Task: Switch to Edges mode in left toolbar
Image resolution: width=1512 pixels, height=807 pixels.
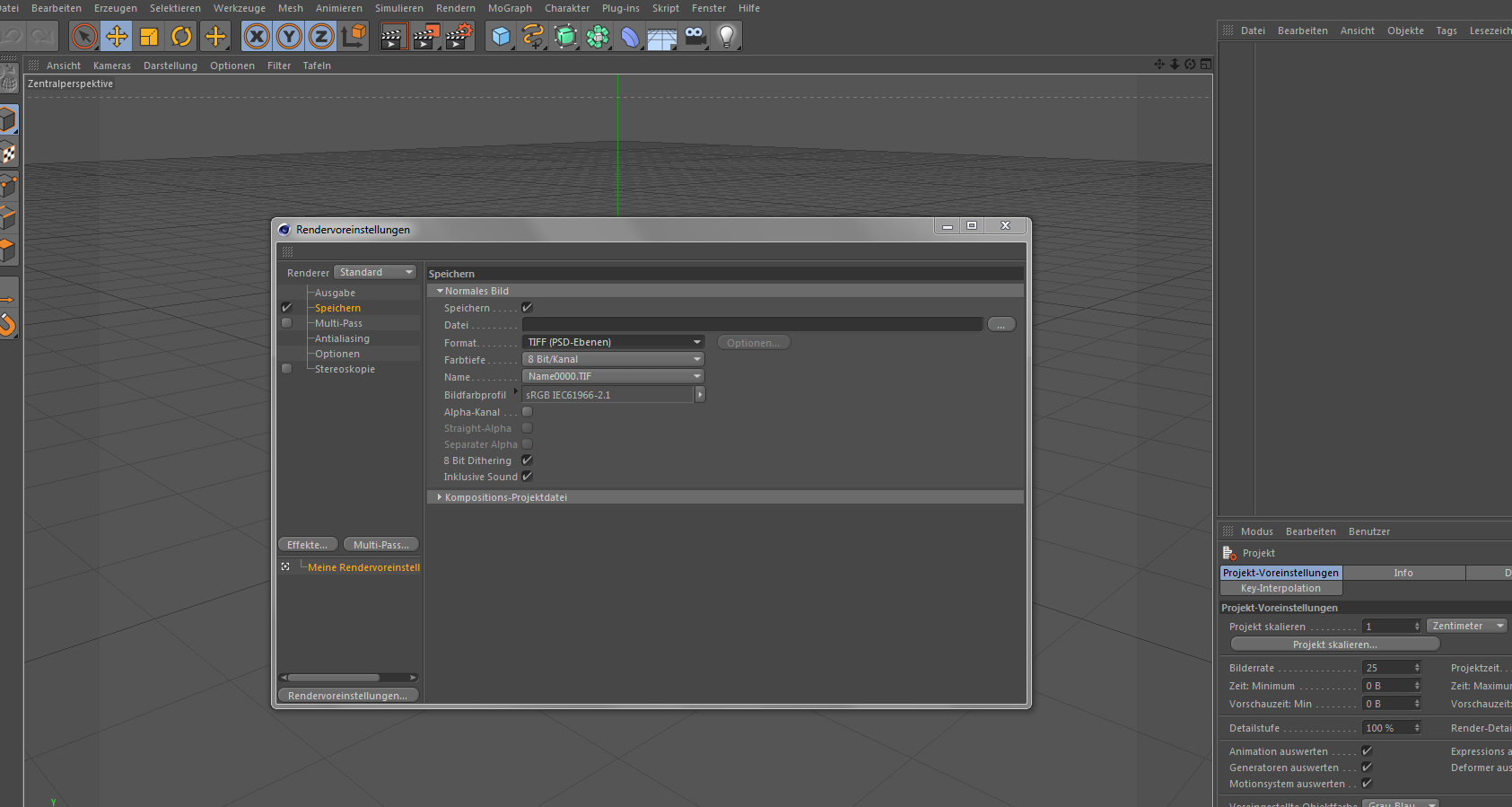Action: (x=8, y=217)
